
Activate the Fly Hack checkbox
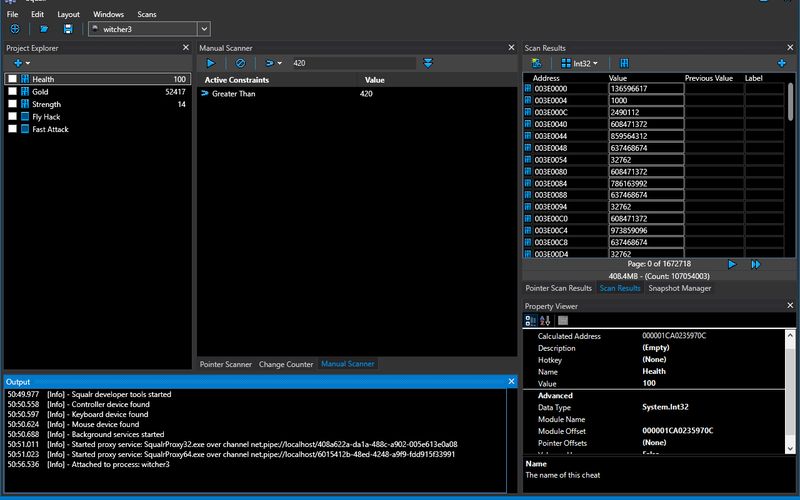click(x=13, y=117)
